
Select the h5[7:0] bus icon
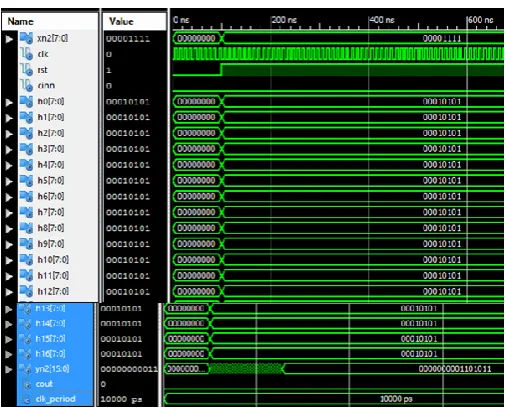[x=26, y=180]
